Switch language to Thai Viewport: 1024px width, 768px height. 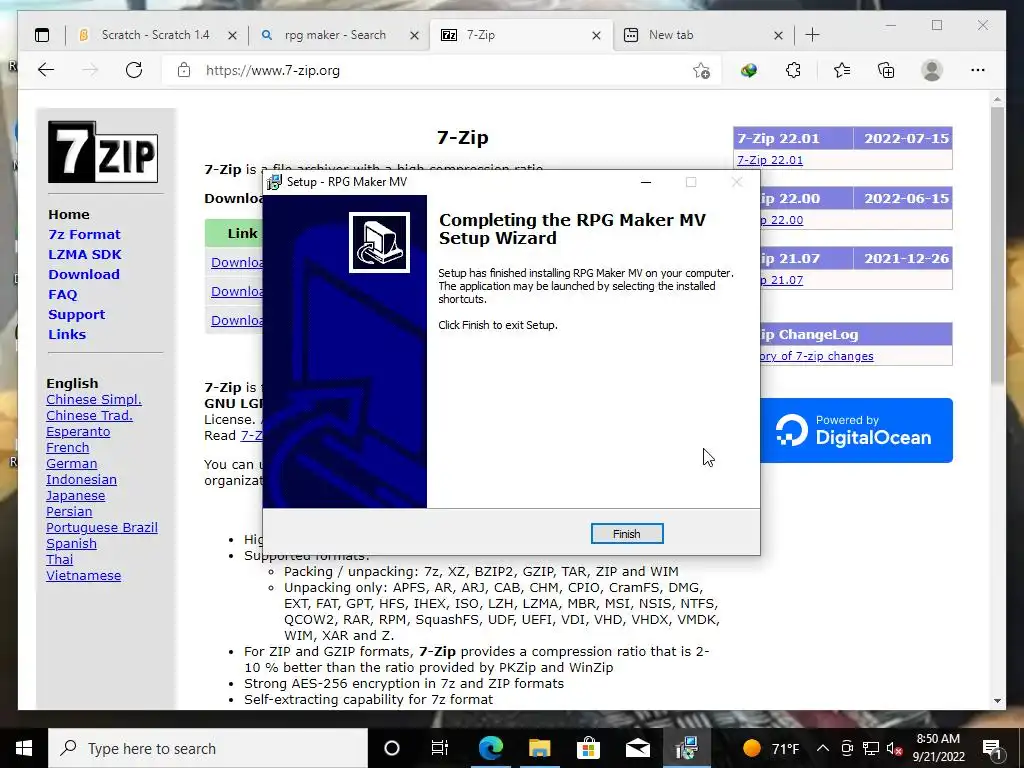[x=59, y=560]
